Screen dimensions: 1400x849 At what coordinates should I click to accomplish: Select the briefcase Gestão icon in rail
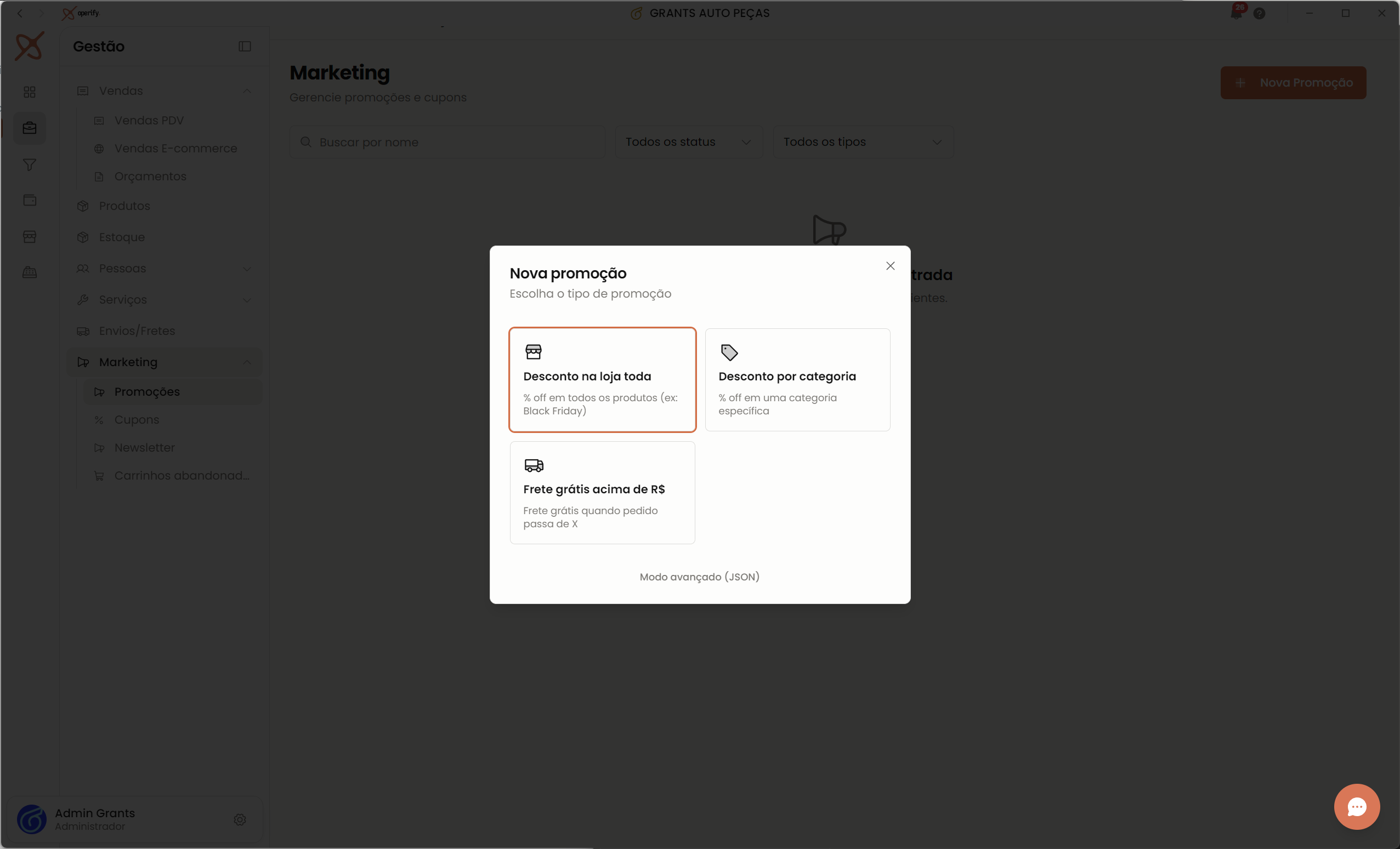tap(30, 128)
